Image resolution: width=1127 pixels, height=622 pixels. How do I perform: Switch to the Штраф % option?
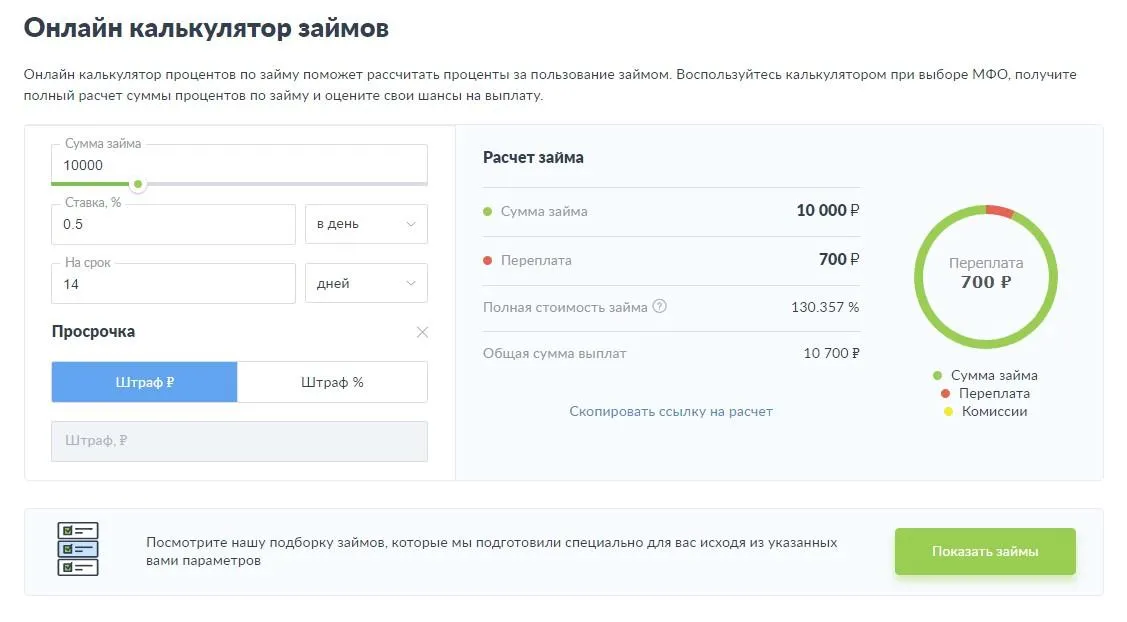pos(332,382)
